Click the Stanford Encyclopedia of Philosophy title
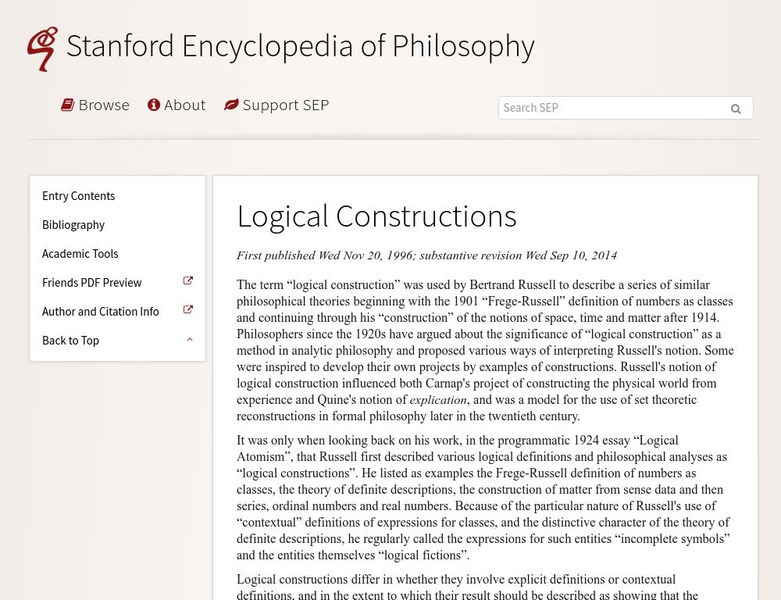The image size is (781, 600). coord(300,46)
